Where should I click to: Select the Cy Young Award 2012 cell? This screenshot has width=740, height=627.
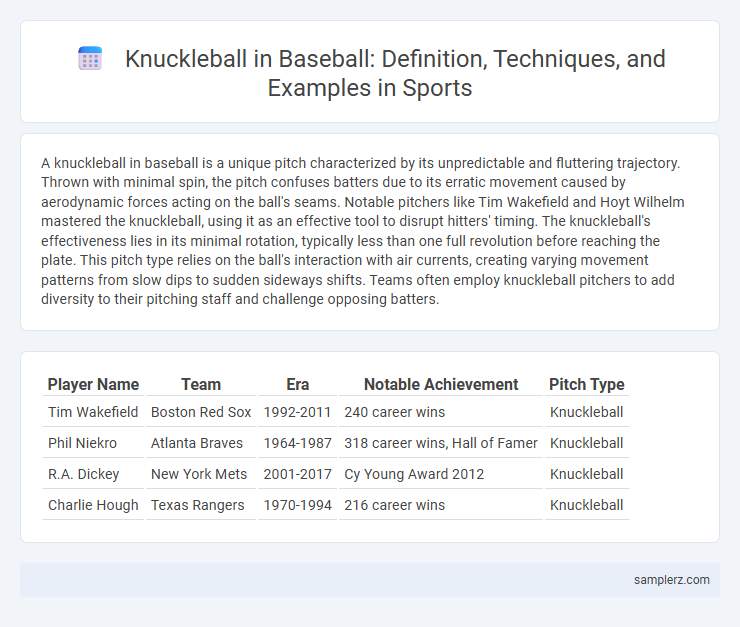tap(441, 474)
